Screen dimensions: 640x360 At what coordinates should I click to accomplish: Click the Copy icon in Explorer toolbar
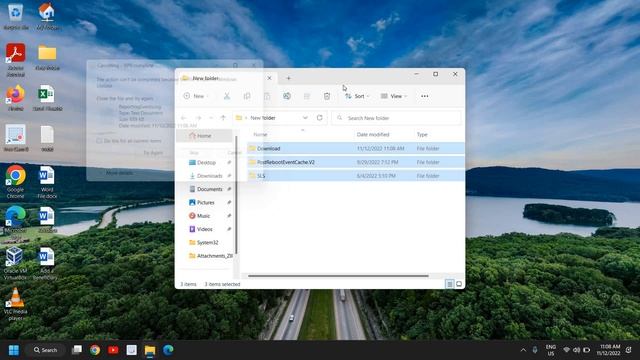pos(247,96)
